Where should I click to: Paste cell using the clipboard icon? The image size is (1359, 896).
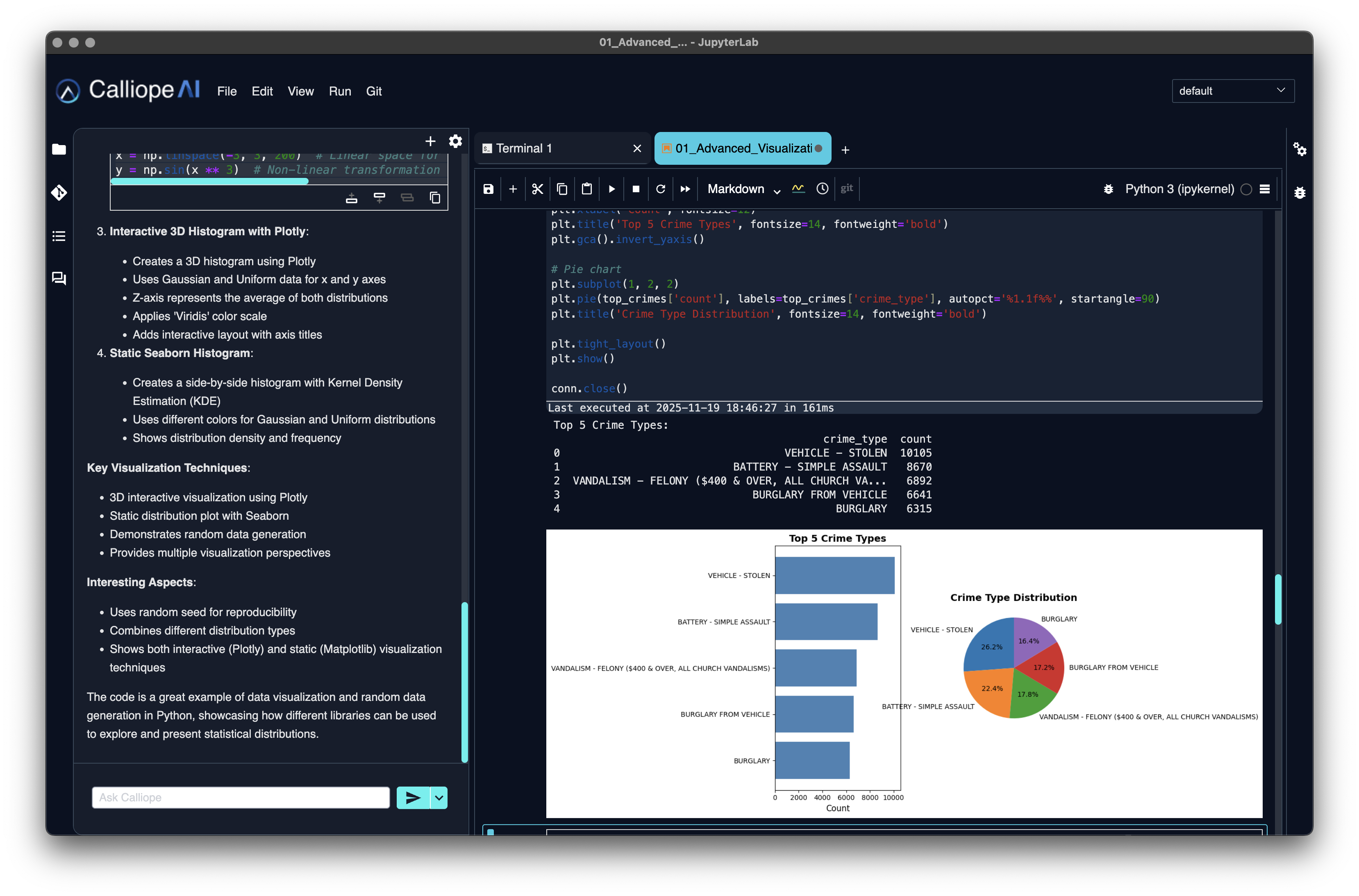pos(586,189)
